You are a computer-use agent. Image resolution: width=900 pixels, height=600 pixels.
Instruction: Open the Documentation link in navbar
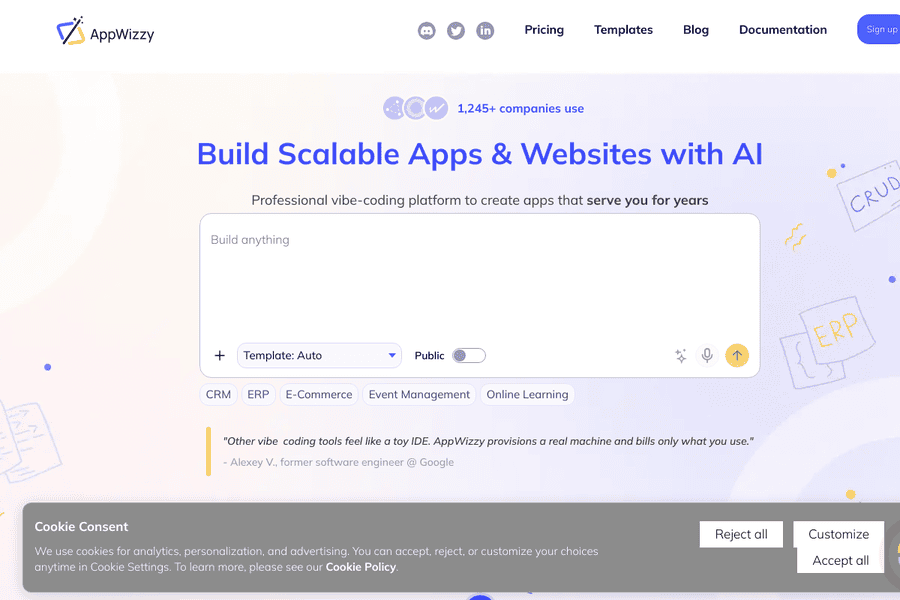point(783,30)
